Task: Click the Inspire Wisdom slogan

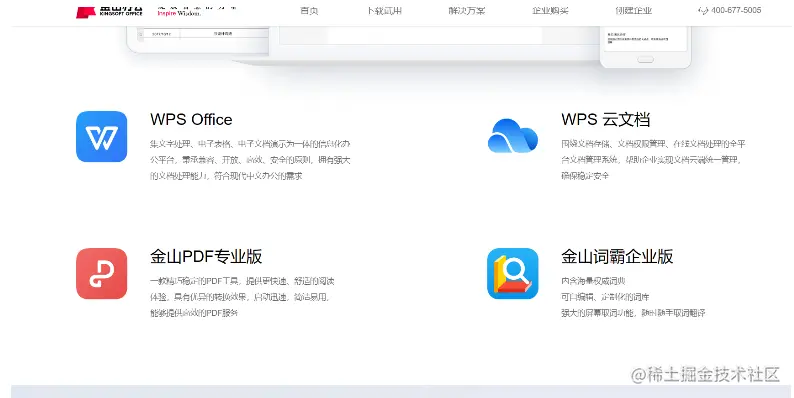Action: click(x=179, y=13)
